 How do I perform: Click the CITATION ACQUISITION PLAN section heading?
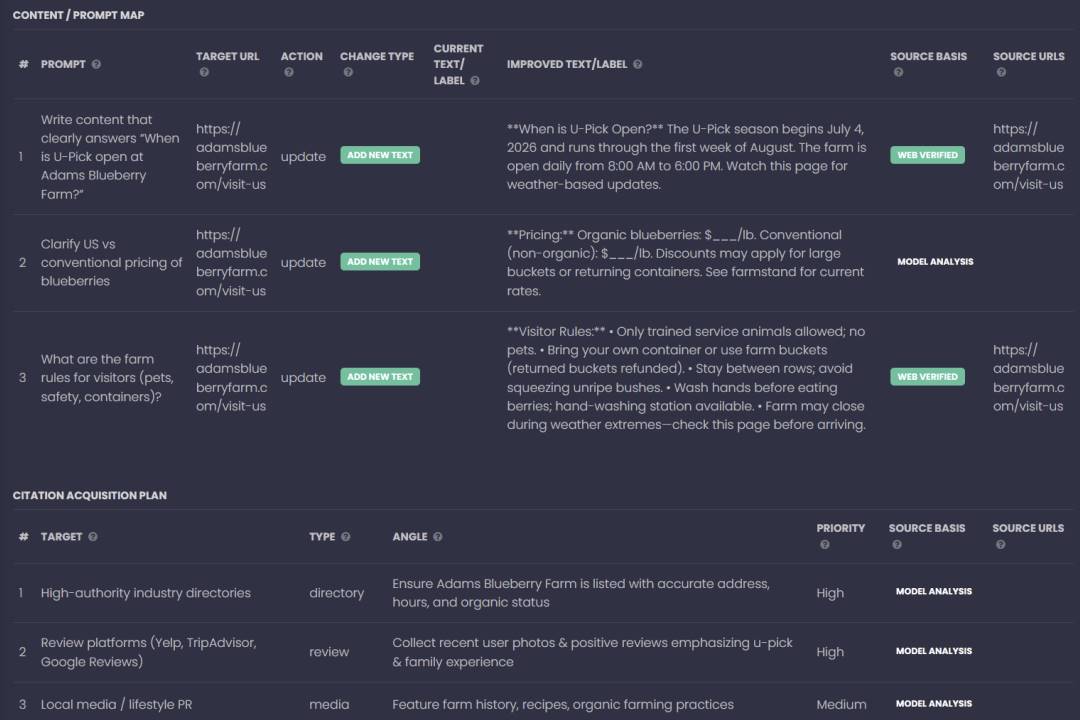[x=90, y=496]
